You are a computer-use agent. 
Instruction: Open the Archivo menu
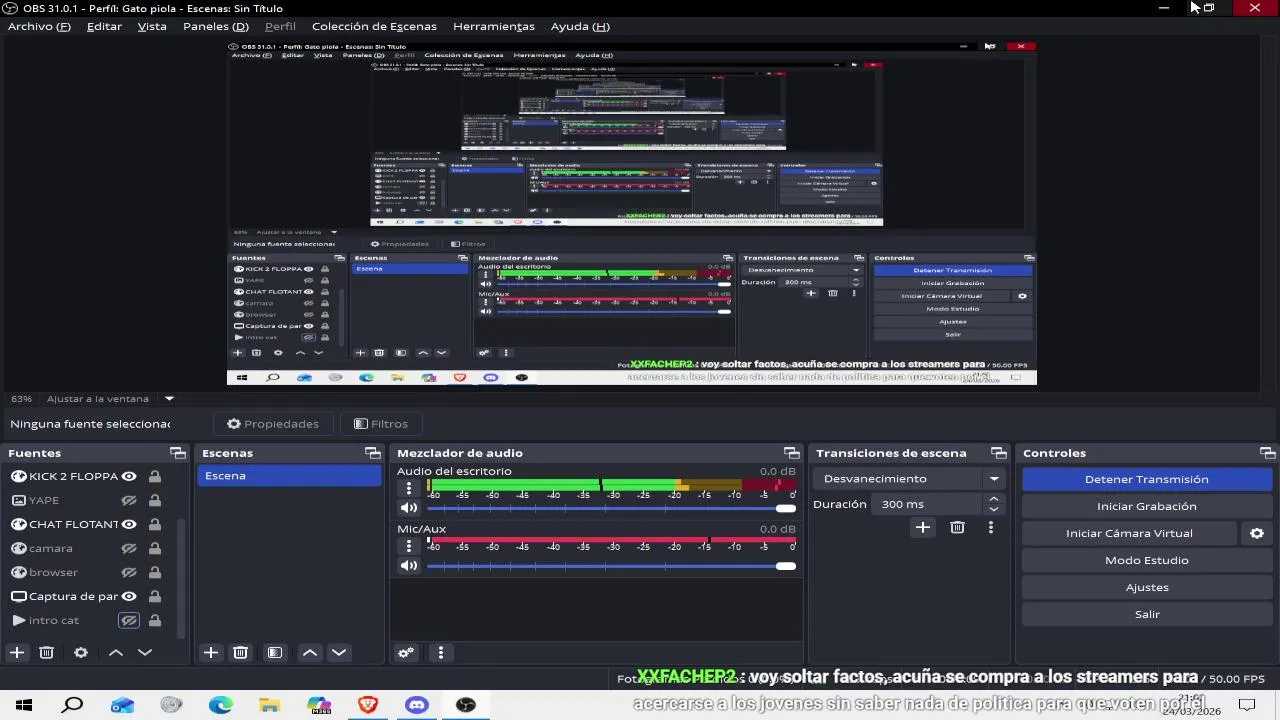pyautogui.click(x=39, y=26)
